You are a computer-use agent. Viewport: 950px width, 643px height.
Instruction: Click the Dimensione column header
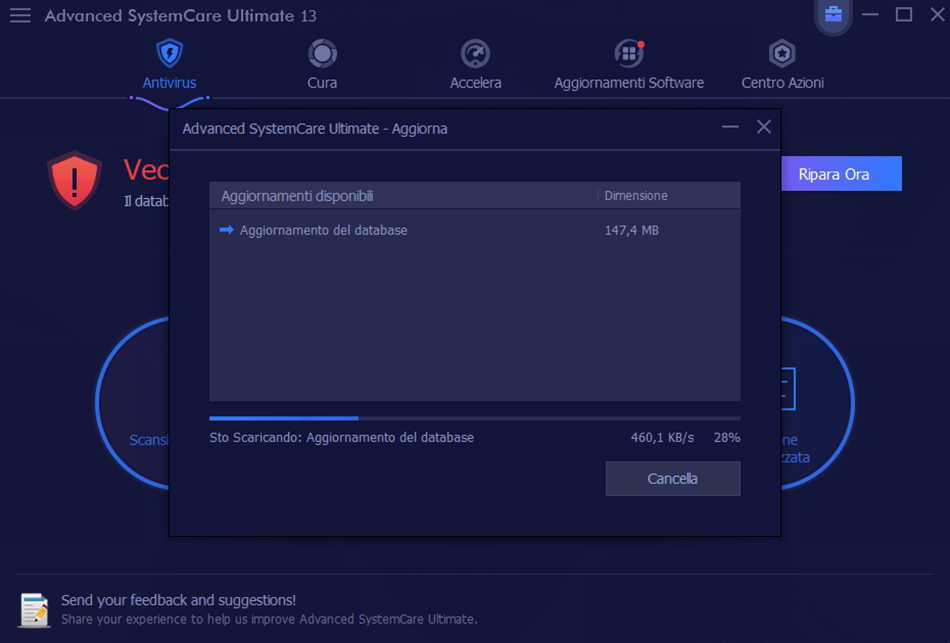point(636,196)
